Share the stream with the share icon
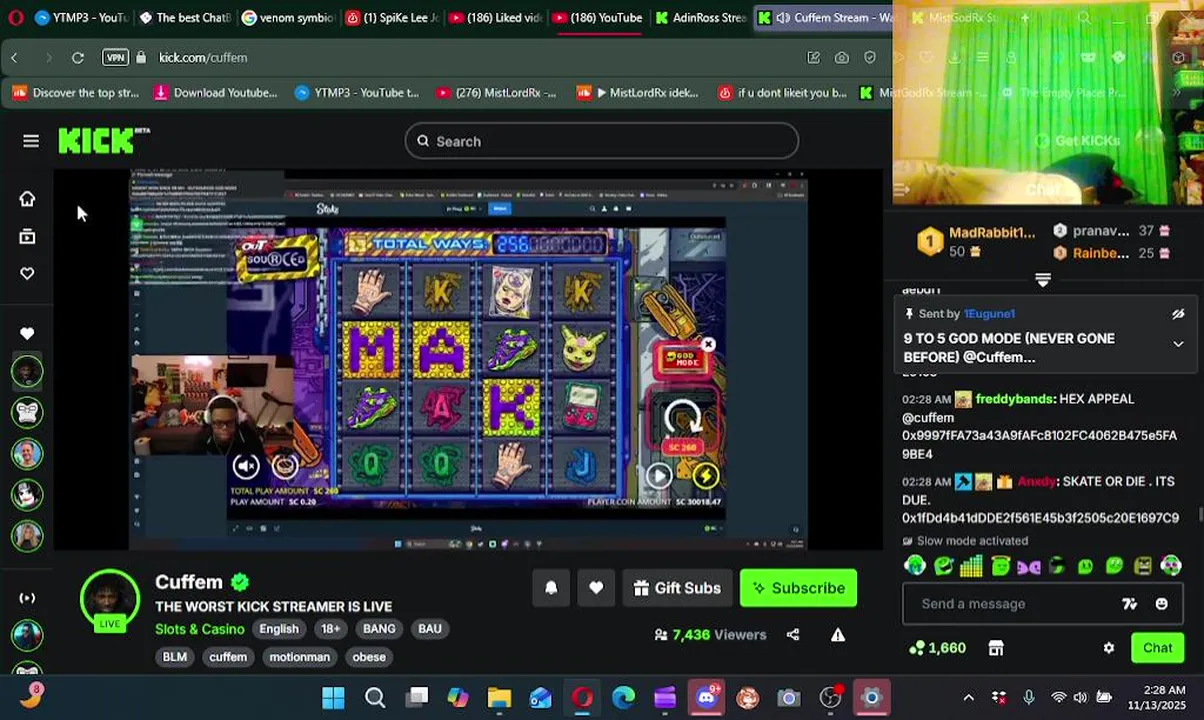1204x720 pixels. point(793,634)
